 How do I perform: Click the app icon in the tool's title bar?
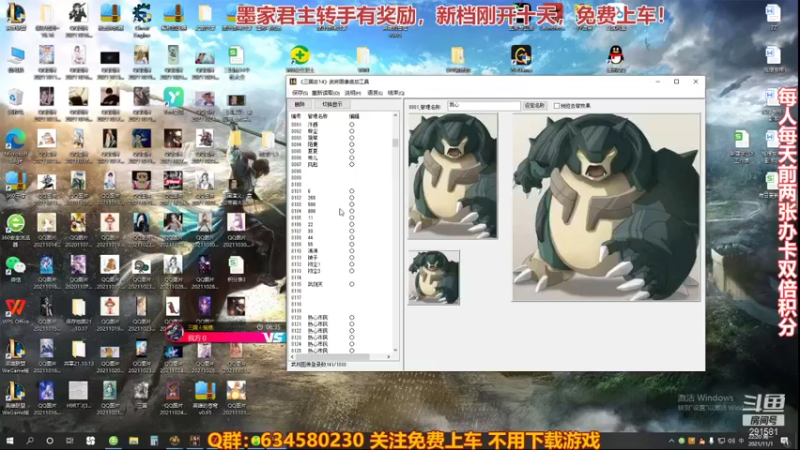coord(293,82)
